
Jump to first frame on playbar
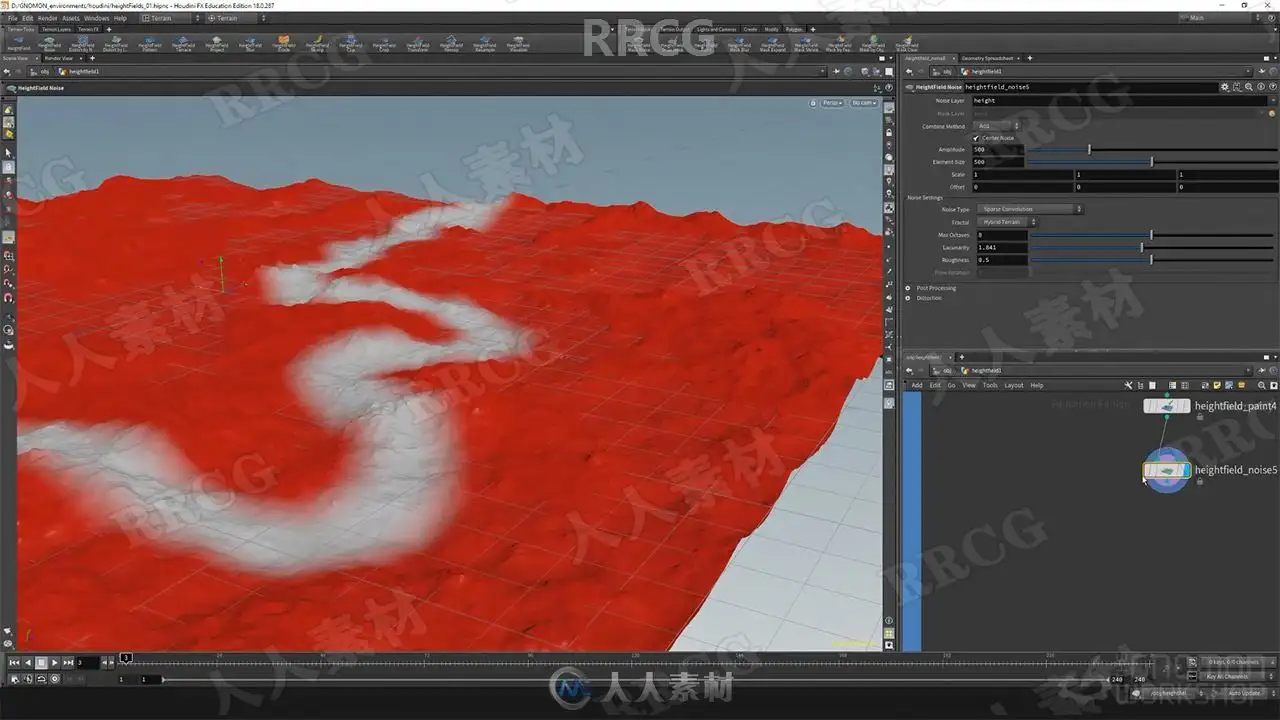coord(14,662)
